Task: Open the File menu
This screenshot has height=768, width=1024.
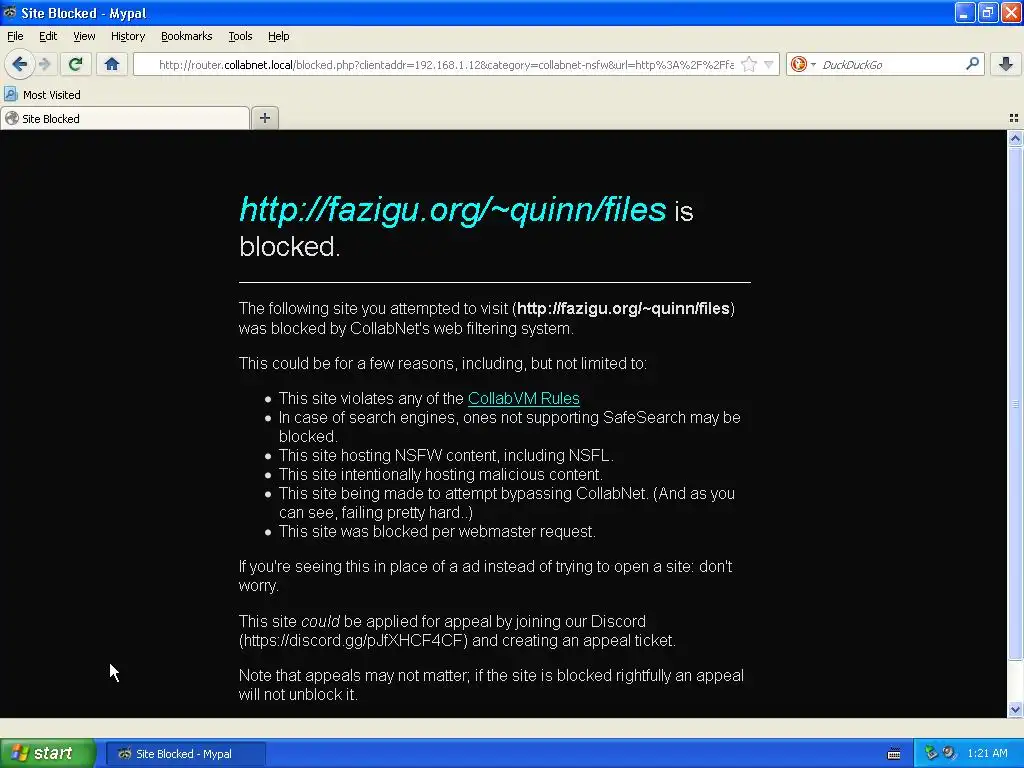Action: (x=15, y=37)
